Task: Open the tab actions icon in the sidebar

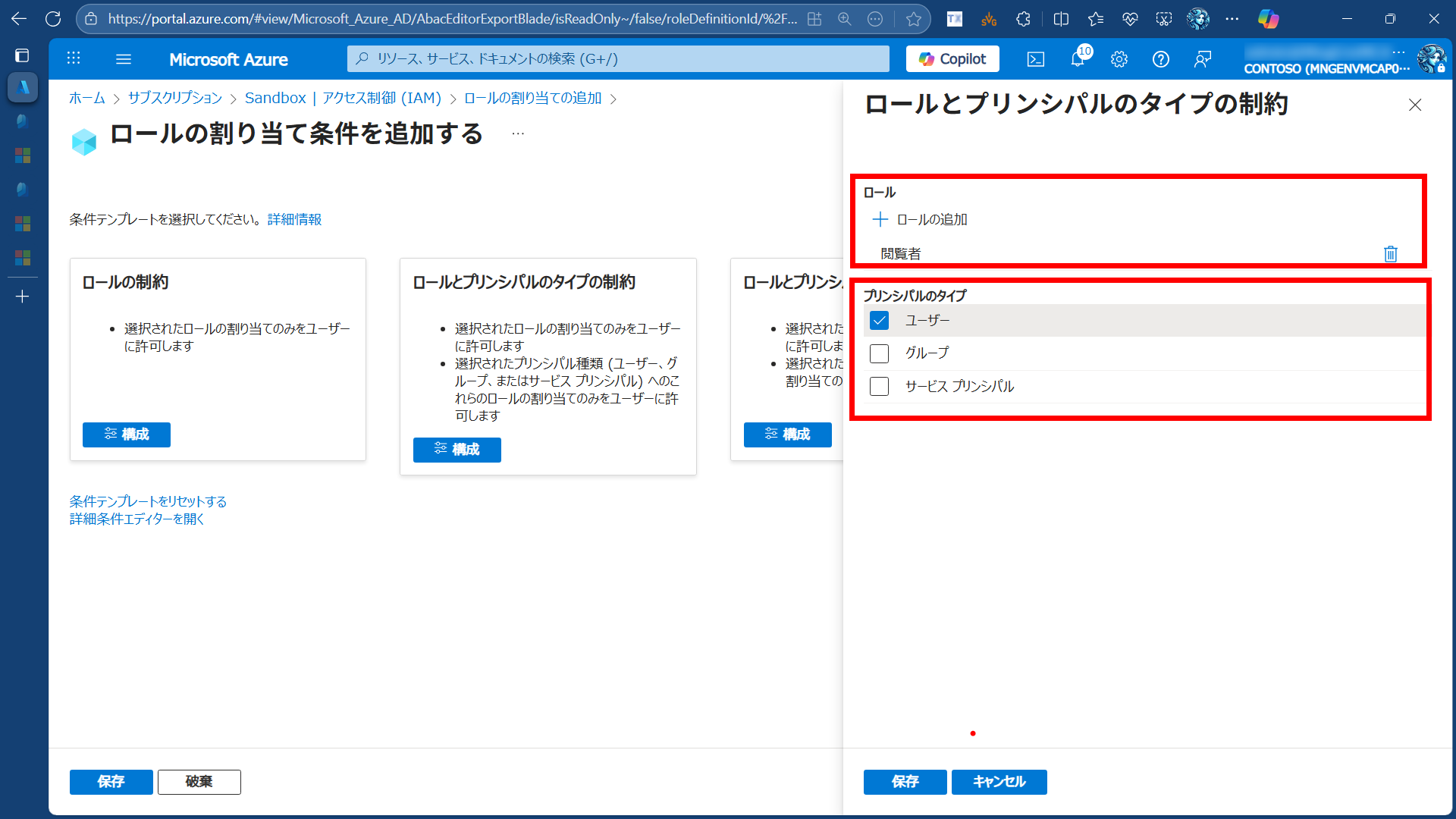Action: coord(22,55)
